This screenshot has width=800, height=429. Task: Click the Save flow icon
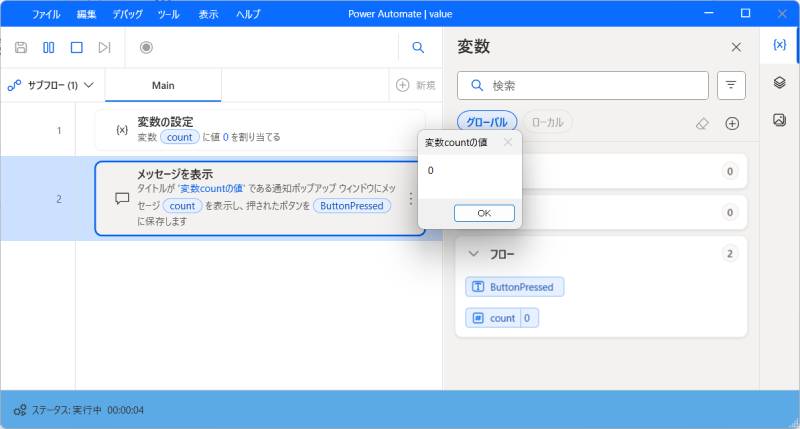click(x=21, y=47)
